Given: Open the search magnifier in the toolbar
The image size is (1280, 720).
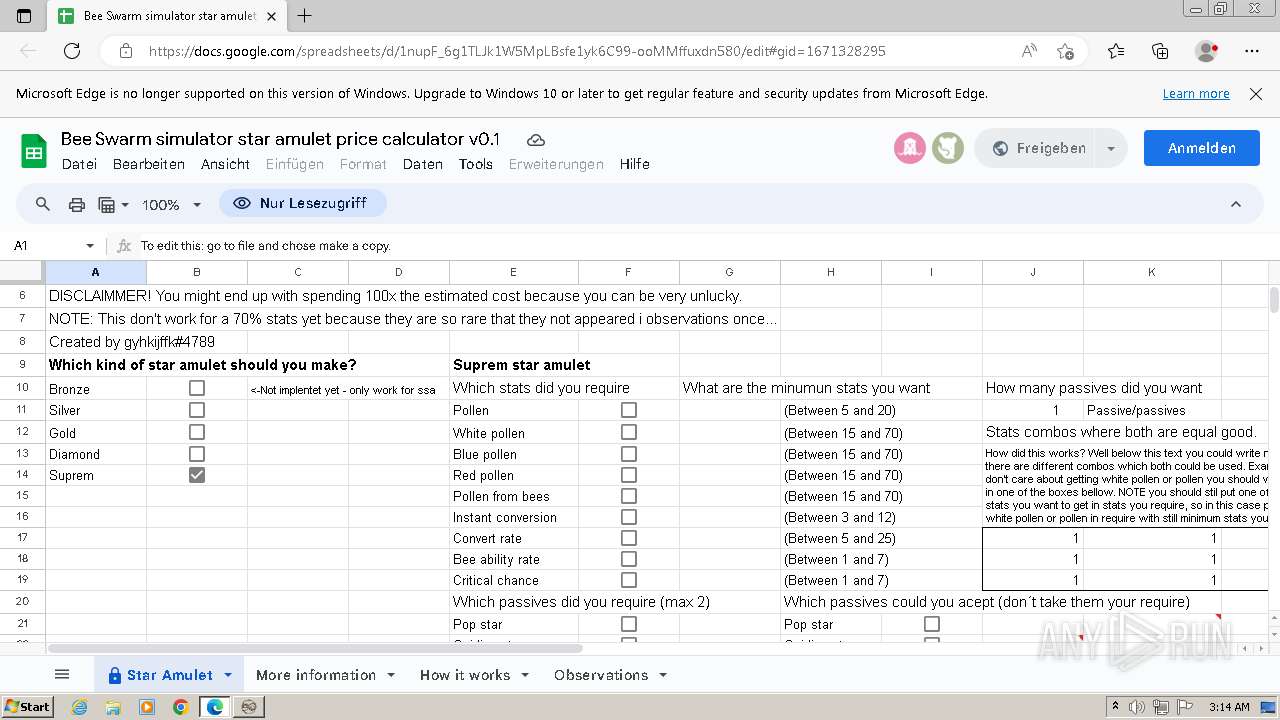Looking at the screenshot, I should [x=43, y=204].
